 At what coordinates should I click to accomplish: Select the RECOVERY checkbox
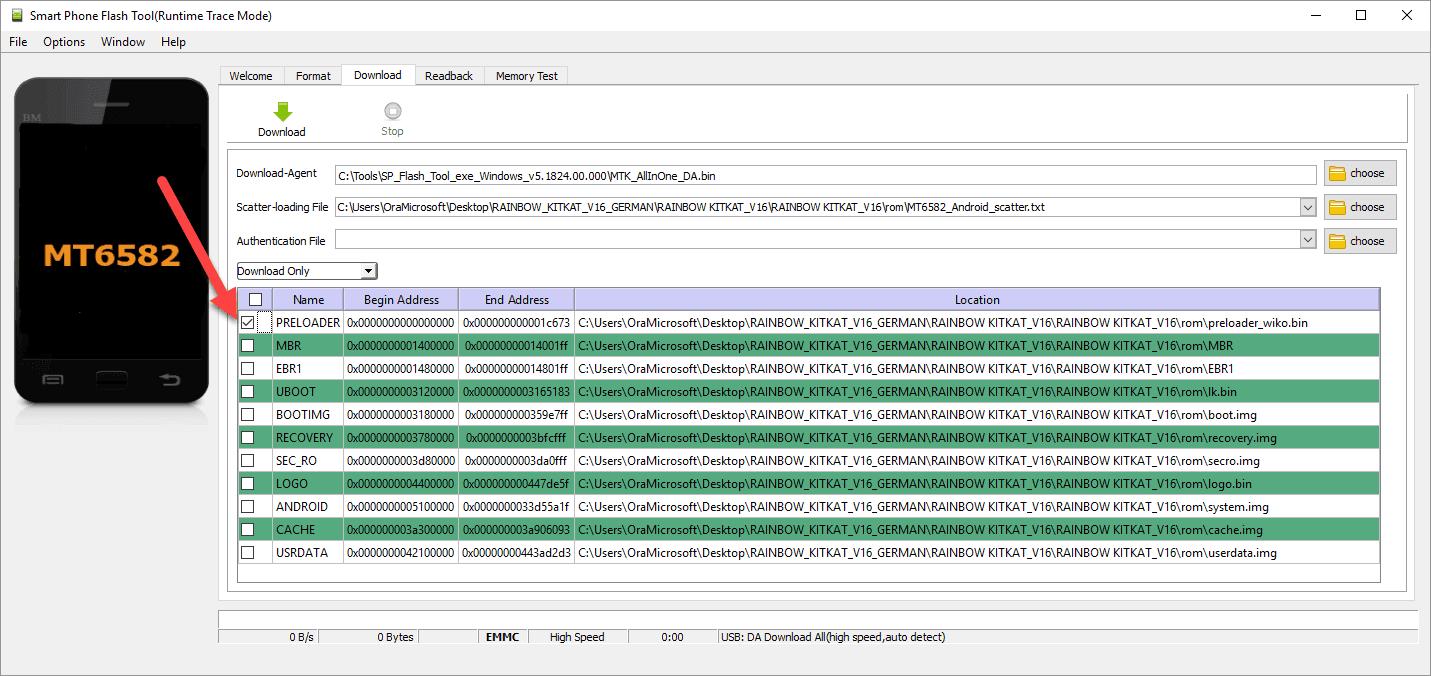tap(248, 437)
